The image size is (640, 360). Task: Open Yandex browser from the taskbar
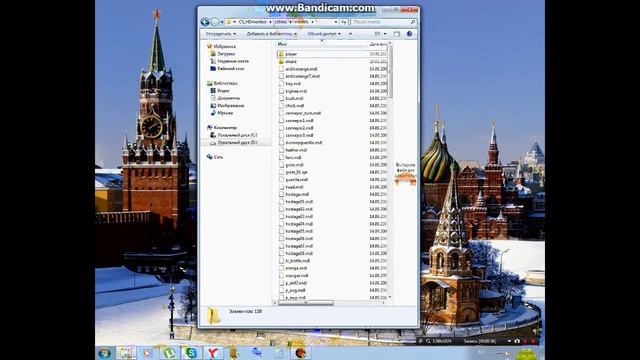pyautogui.click(x=213, y=353)
